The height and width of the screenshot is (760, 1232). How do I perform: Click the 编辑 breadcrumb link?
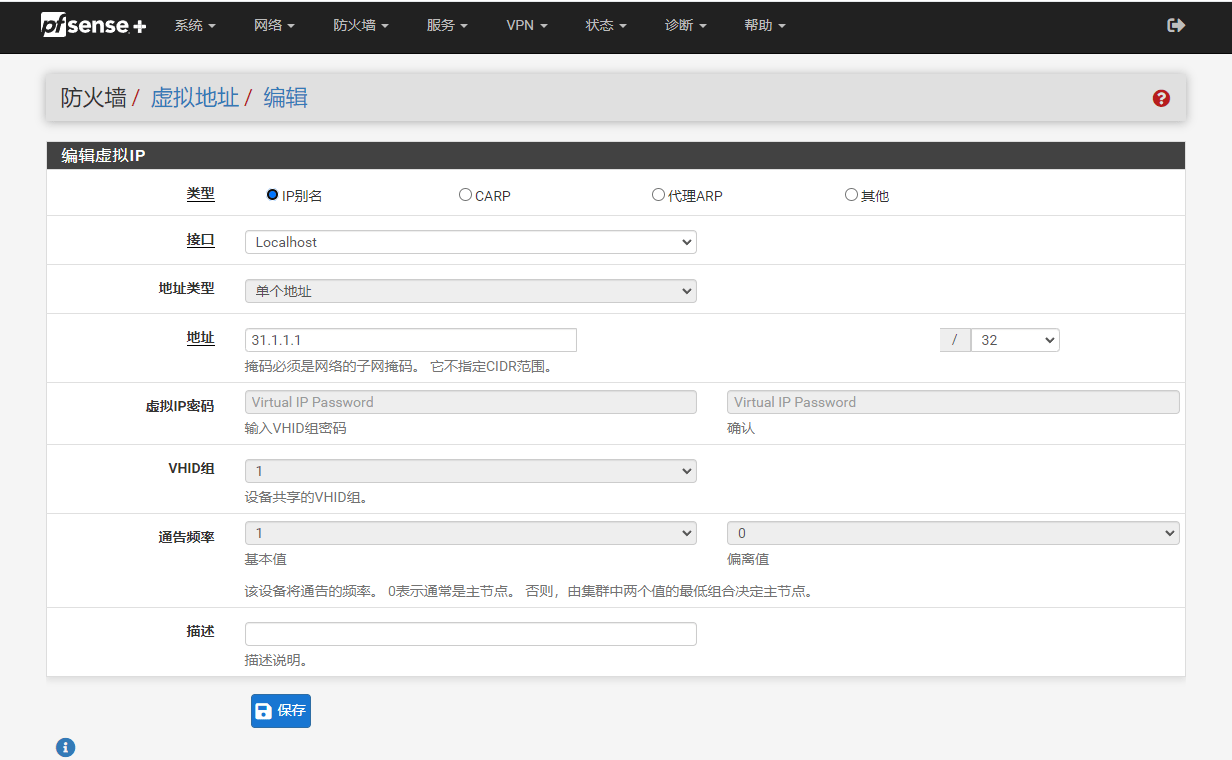click(285, 98)
